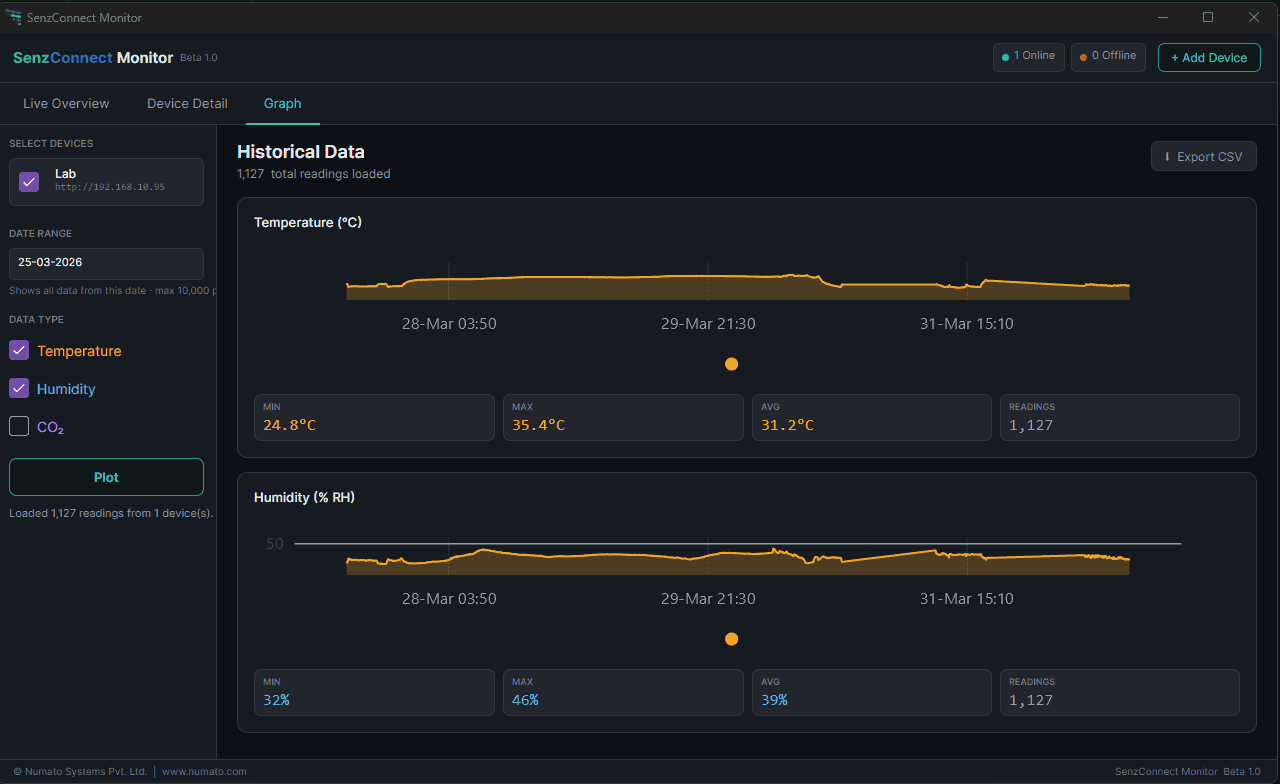Viewport: 1280px width, 784px height.
Task: Enable the CO₂ data type checkbox
Action: [19, 426]
